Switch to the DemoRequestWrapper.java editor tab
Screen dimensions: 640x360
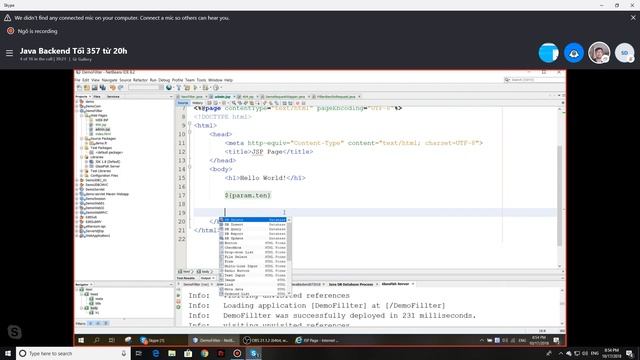click(x=284, y=97)
